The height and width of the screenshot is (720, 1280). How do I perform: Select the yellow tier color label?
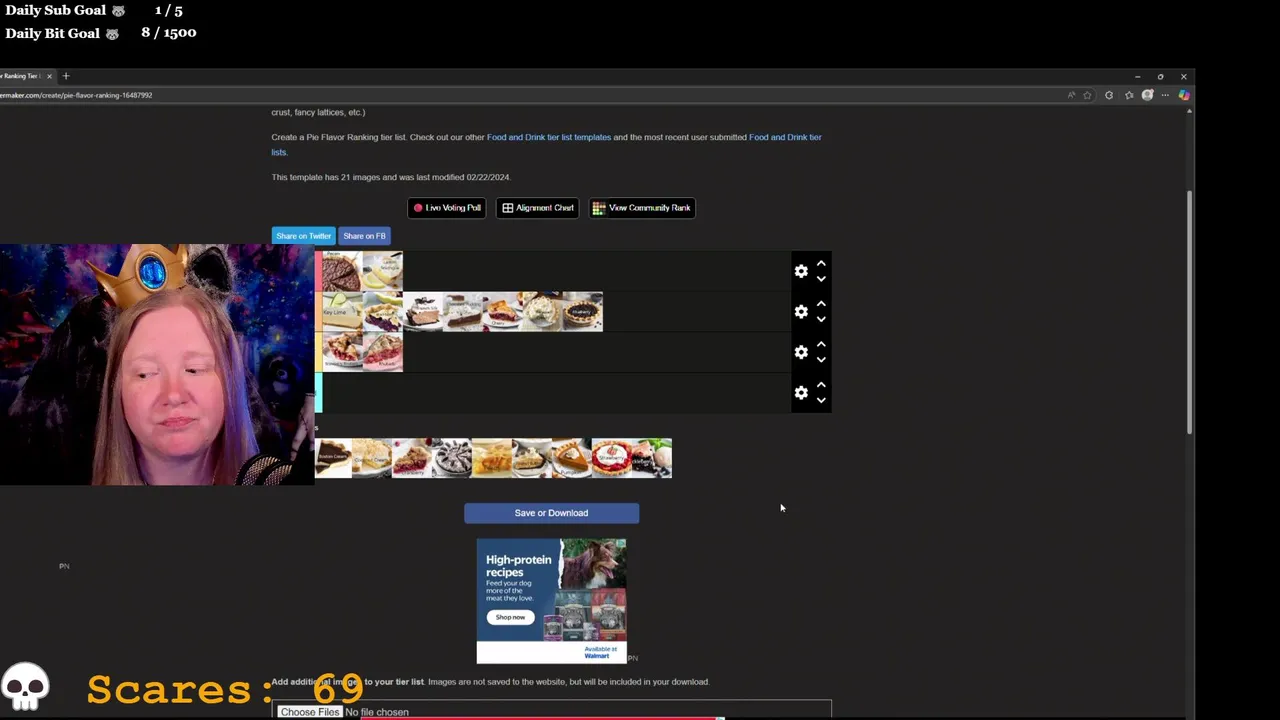click(x=318, y=352)
